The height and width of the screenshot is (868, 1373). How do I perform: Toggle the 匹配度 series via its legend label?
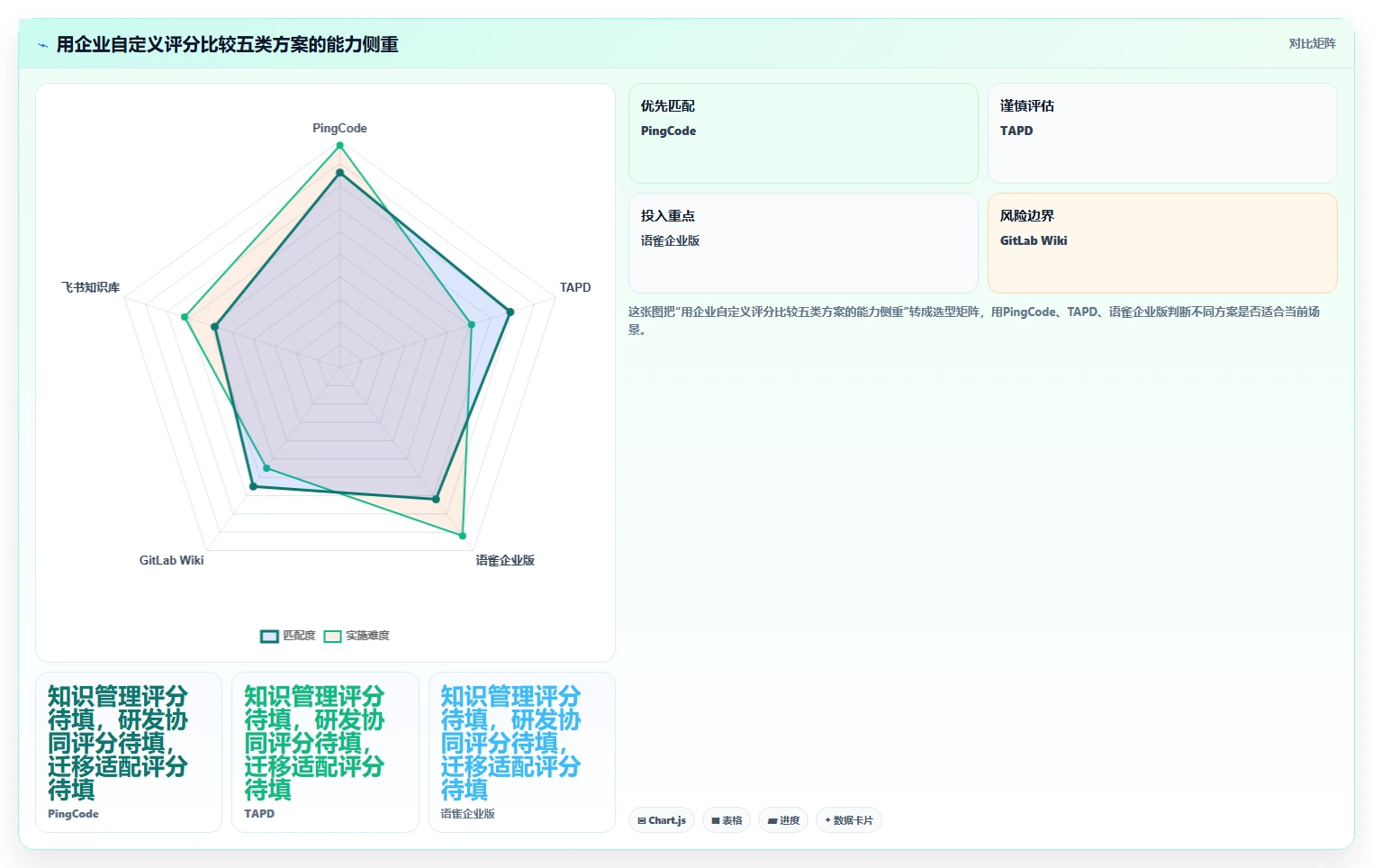(299, 636)
